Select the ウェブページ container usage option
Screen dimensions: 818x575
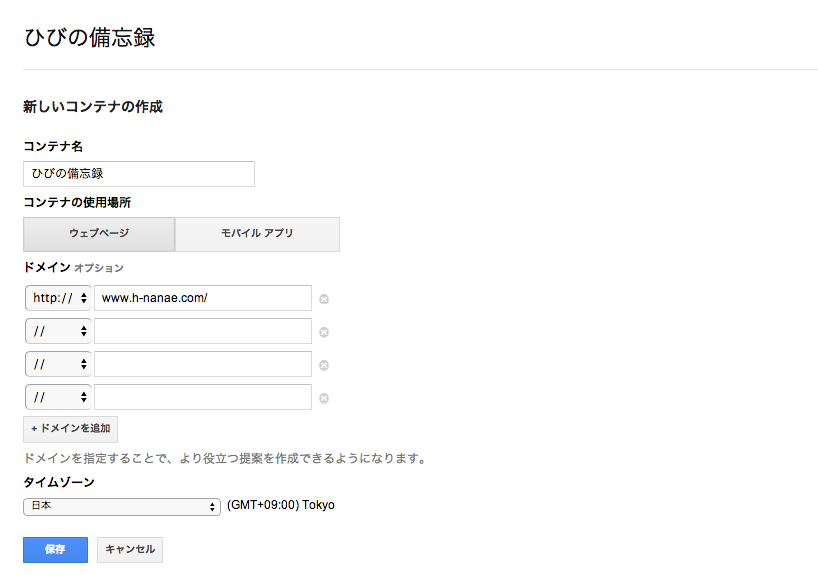(99, 234)
